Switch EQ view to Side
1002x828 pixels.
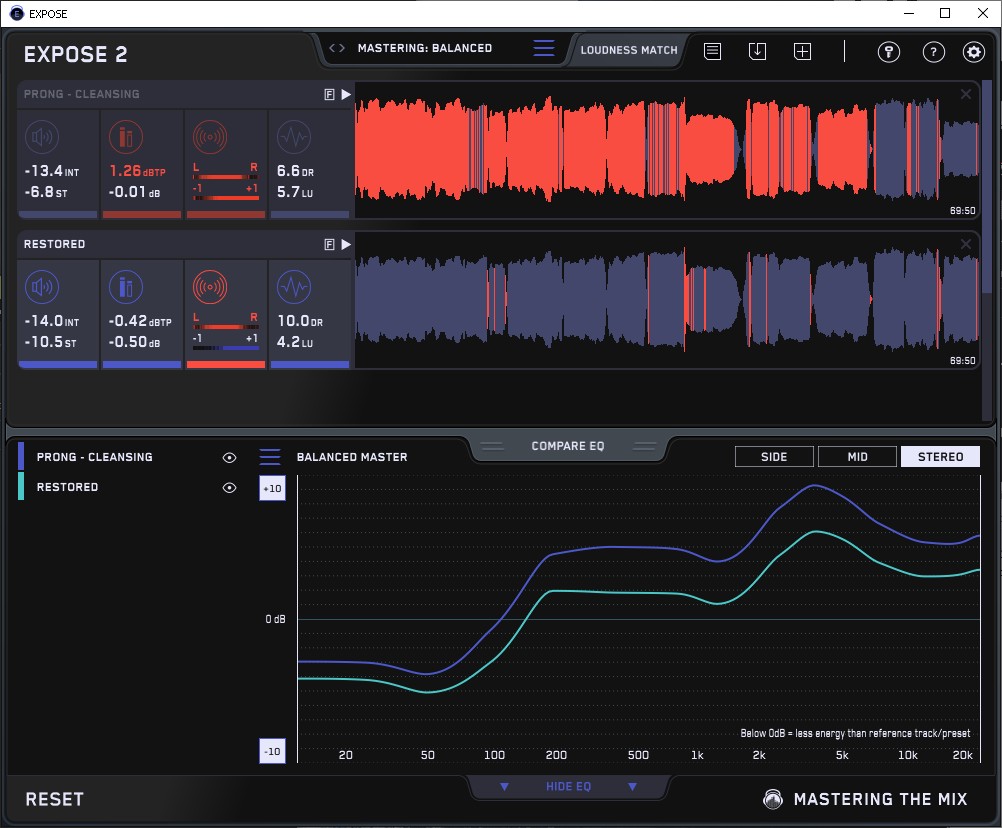click(x=774, y=457)
